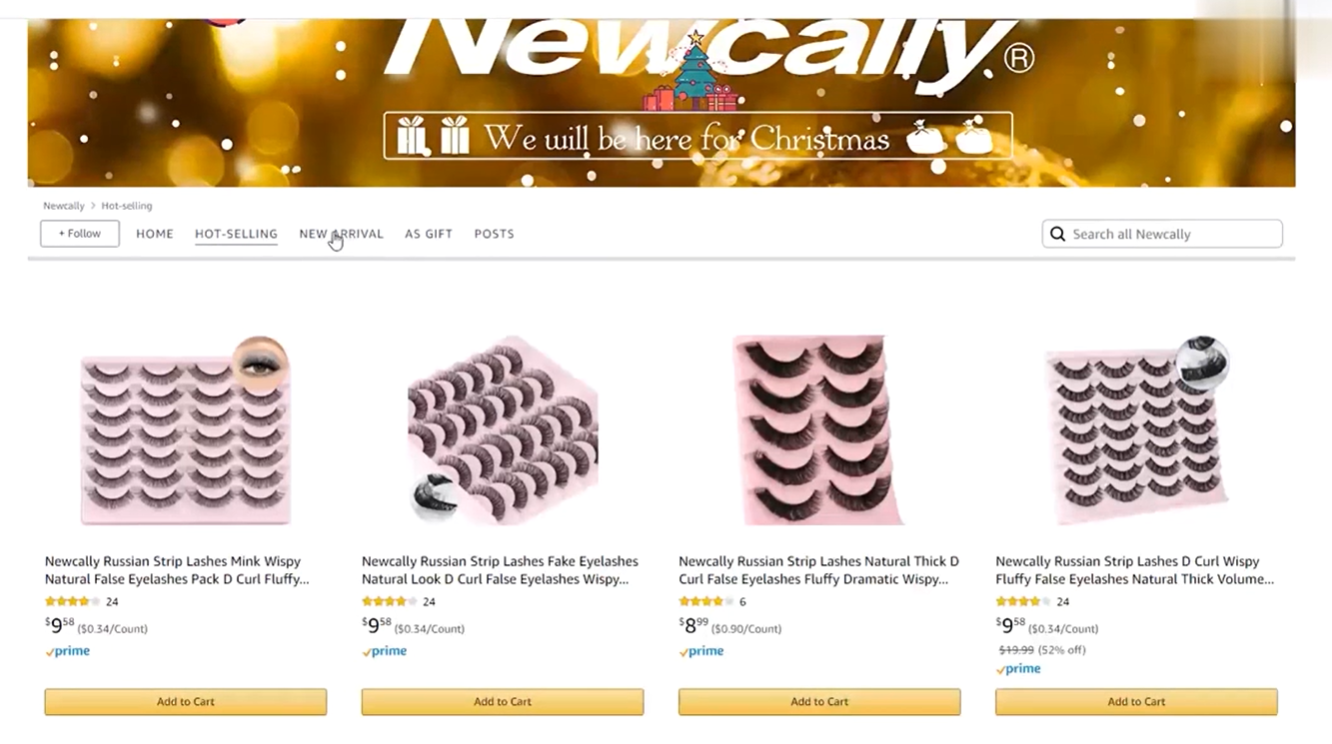Switch to the NEW ARRIVAL tab
This screenshot has height=744, width=1332.
tap(341, 234)
